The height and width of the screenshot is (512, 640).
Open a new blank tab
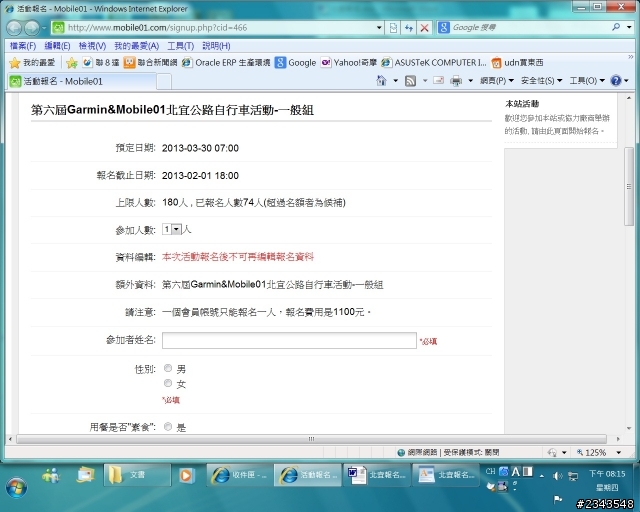pyautogui.click(x=164, y=82)
